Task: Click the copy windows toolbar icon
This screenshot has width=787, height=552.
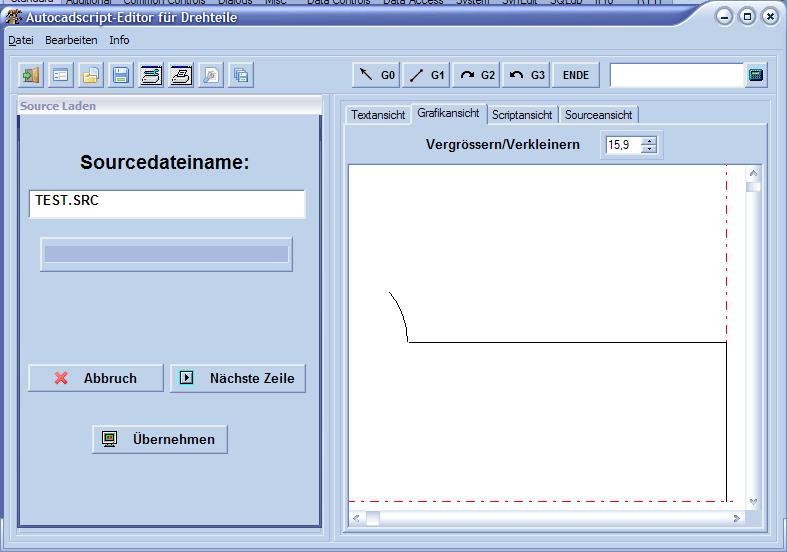Action: tap(241, 75)
